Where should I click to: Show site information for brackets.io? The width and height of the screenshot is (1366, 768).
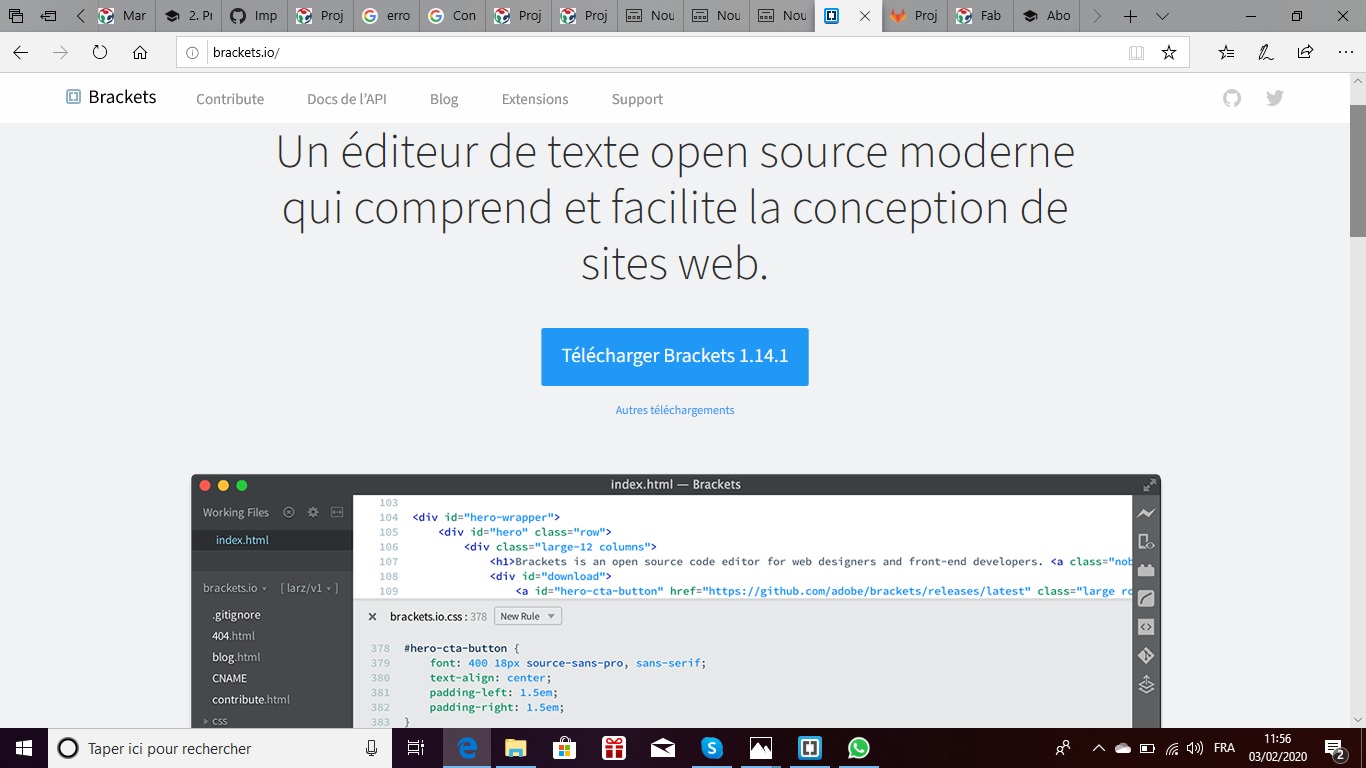click(193, 53)
